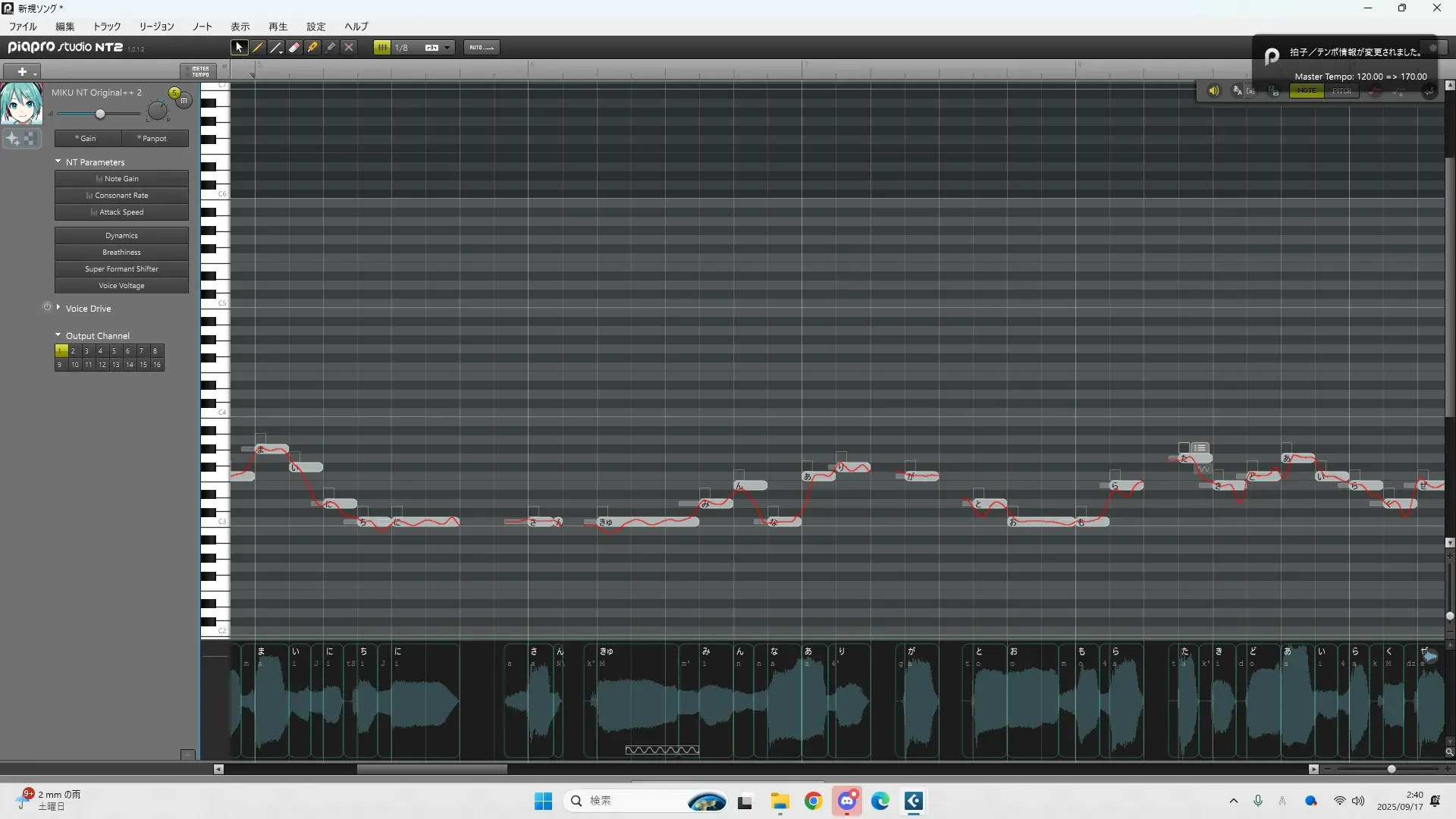Toggle Solo on MIKU track
Screen dimensions: 1456x819
pos(174,93)
